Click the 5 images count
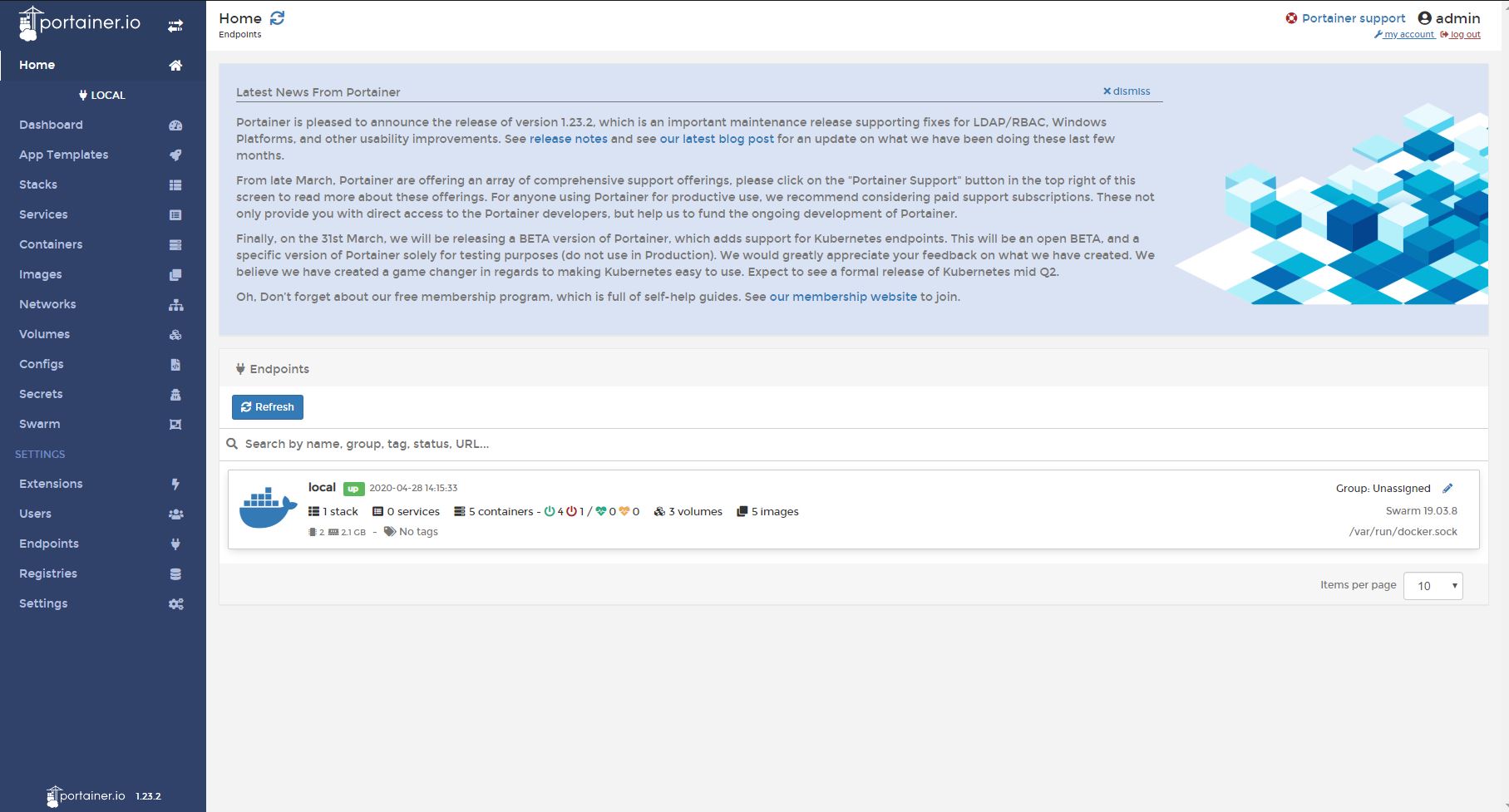 coord(767,512)
